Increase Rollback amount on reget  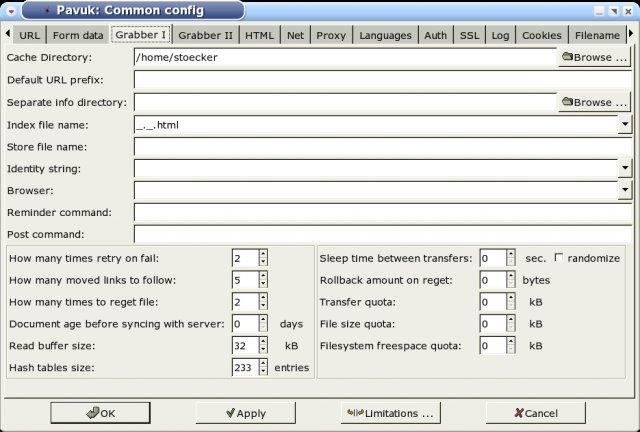[511, 276]
